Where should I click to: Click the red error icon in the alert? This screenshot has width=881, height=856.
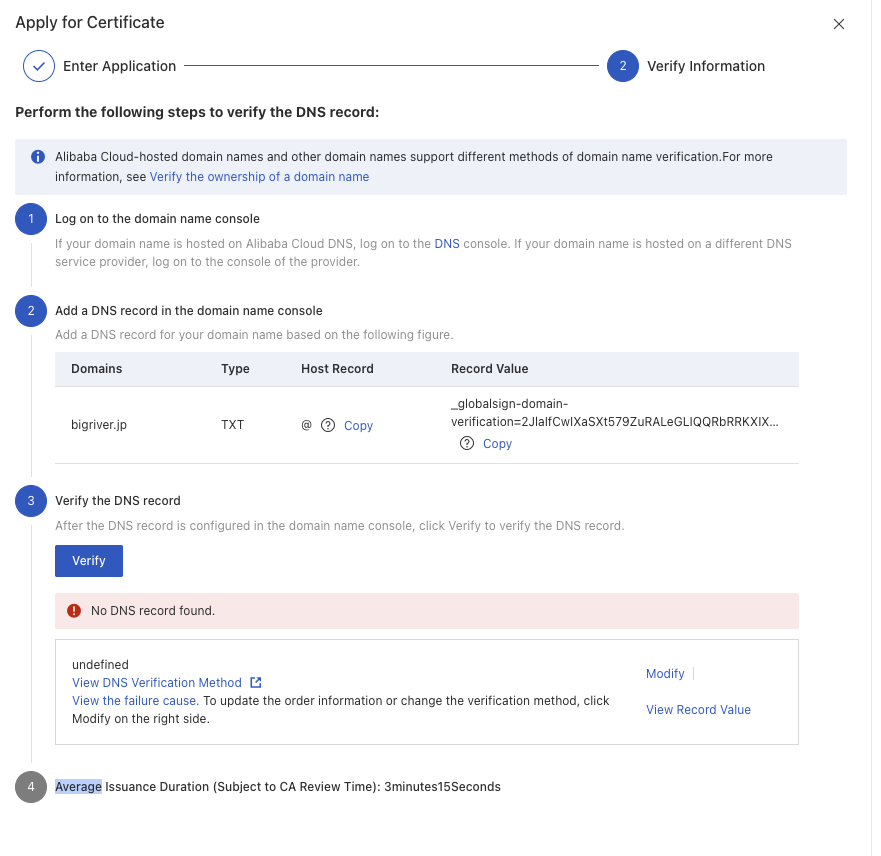click(74, 611)
